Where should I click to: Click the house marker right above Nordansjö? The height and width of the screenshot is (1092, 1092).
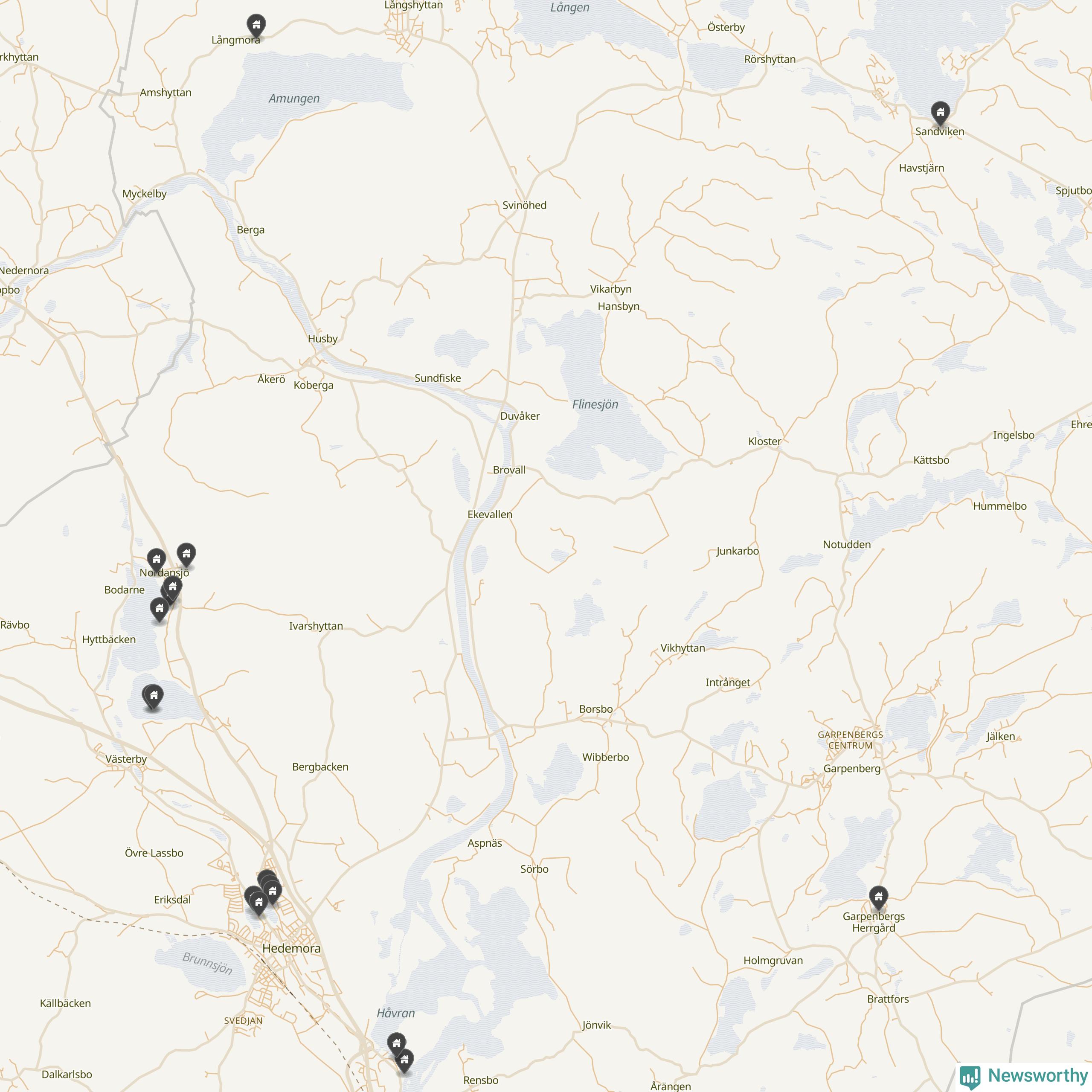point(186,555)
